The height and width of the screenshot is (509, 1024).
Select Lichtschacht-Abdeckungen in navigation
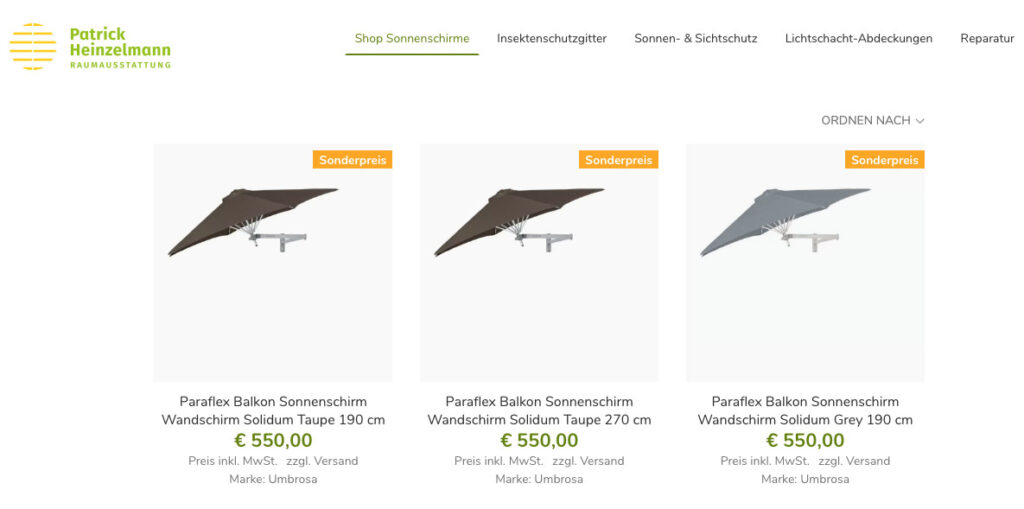pos(859,39)
